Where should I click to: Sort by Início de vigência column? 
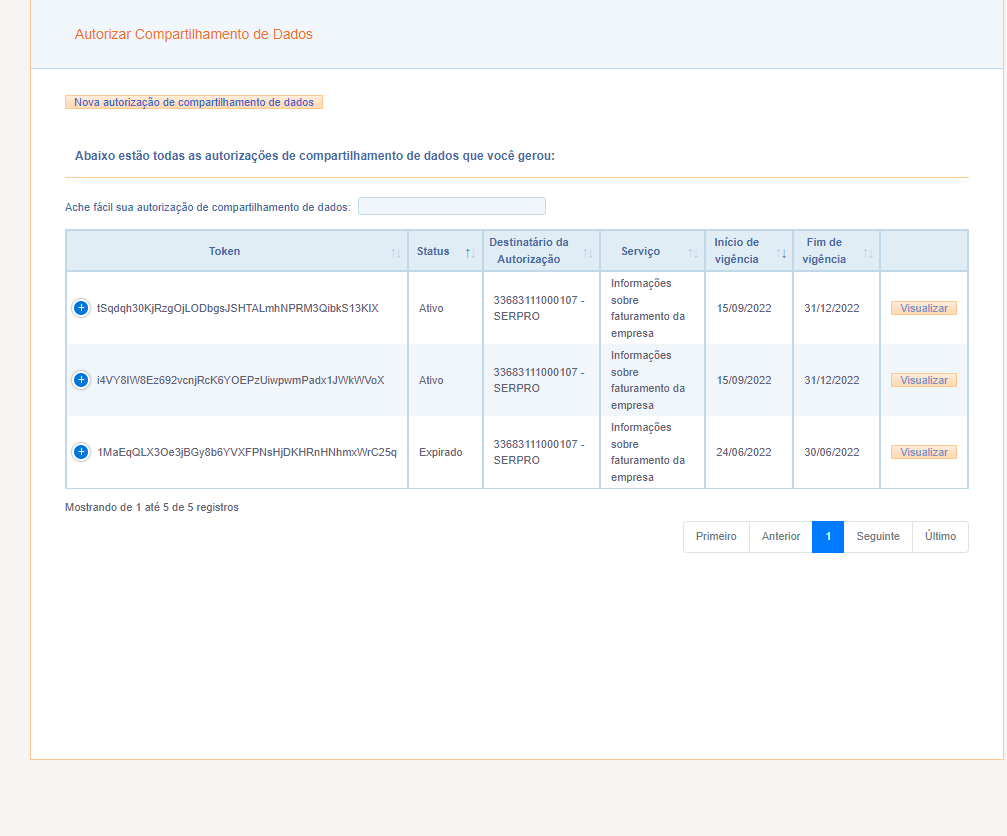tap(782, 252)
